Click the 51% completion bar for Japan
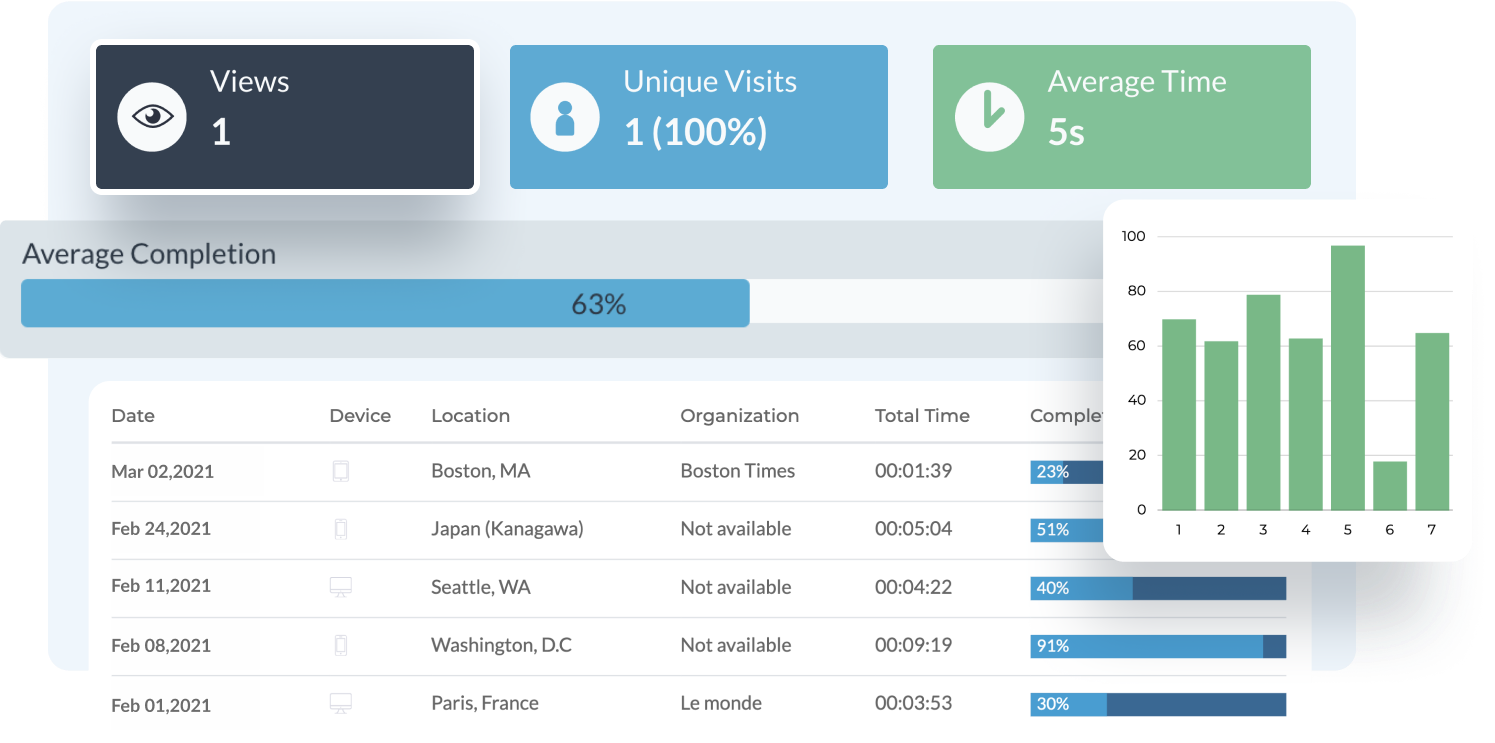Viewport: 1495px width, 743px height. (1066, 529)
